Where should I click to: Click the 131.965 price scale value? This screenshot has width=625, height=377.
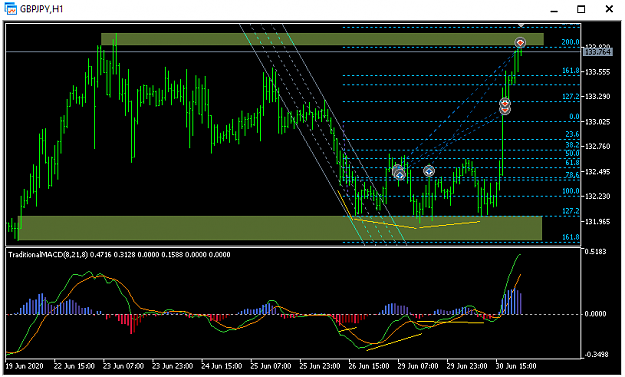597,222
